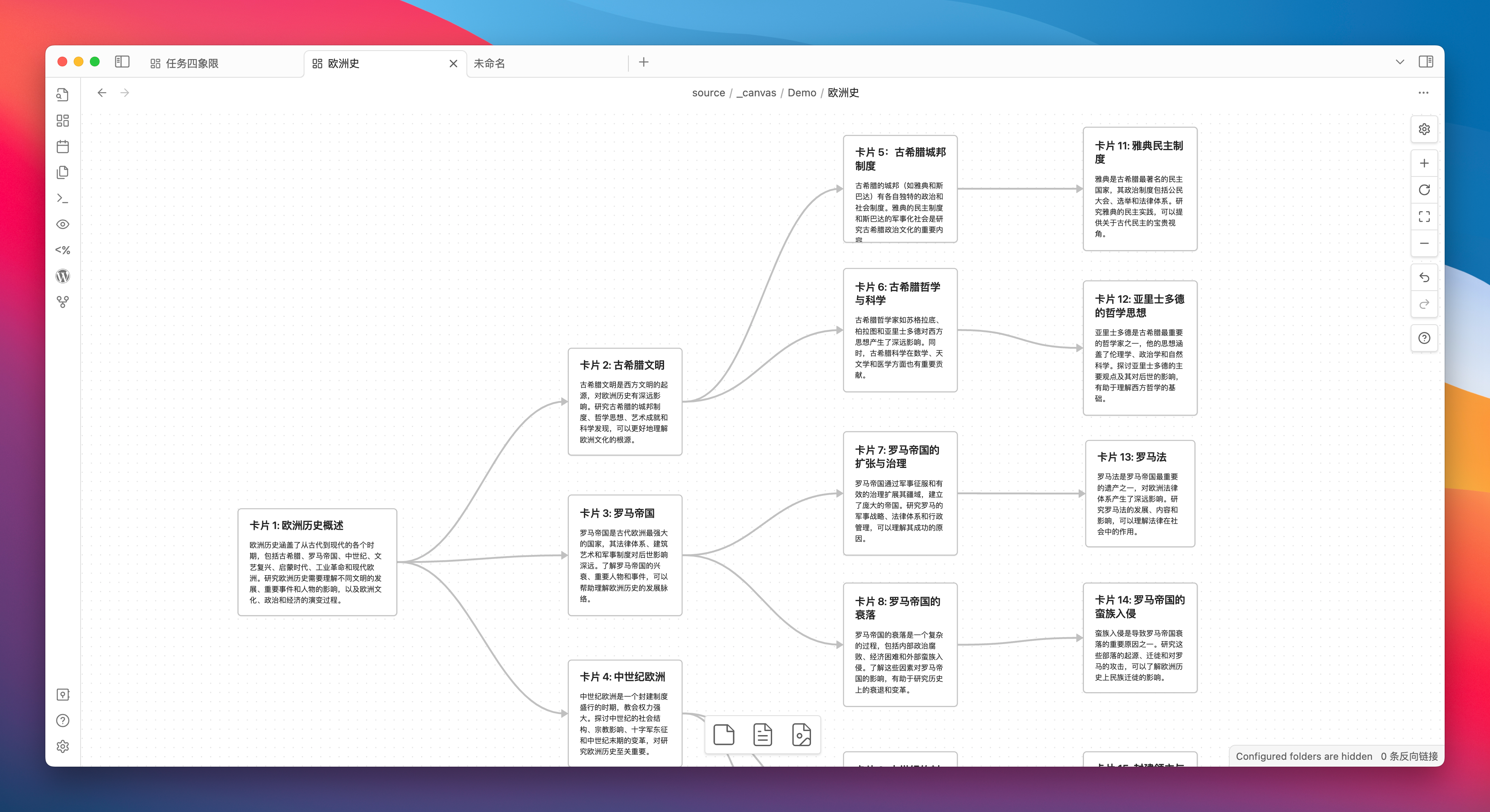Select card 卡片 12: 亚里士多德的哲学思想
Screen dimensions: 1490x812
tap(1139, 348)
